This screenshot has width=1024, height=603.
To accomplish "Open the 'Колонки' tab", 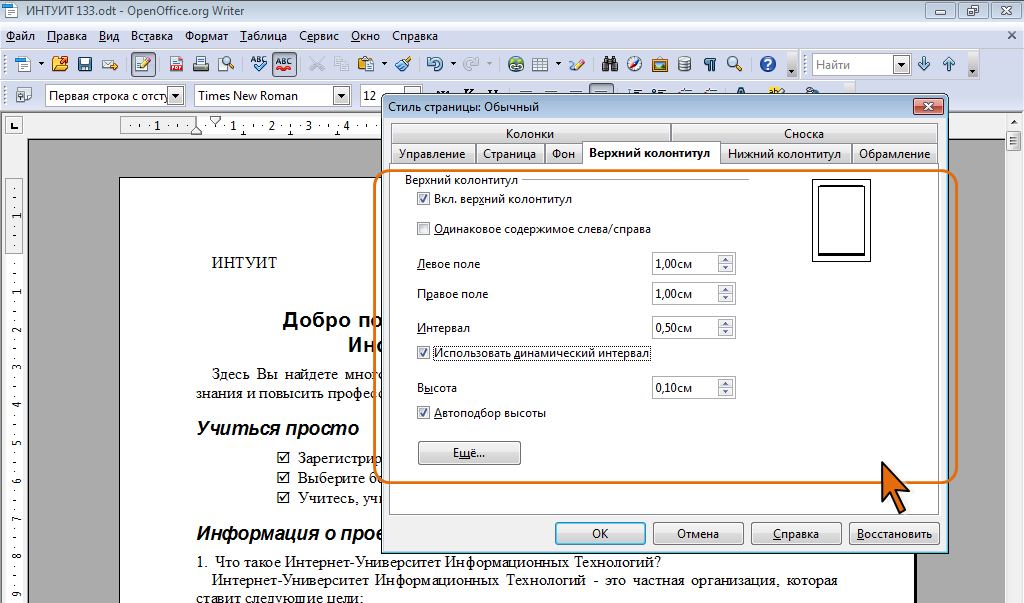I will click(x=530, y=133).
